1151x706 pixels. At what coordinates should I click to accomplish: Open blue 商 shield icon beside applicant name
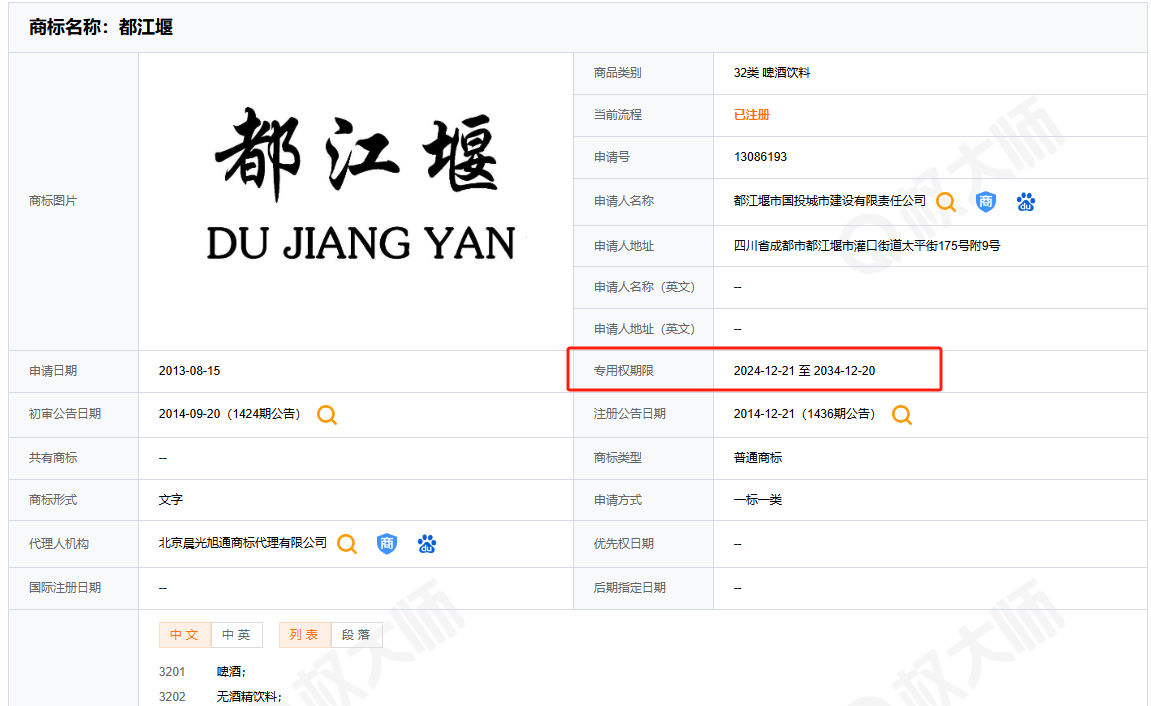(x=986, y=201)
